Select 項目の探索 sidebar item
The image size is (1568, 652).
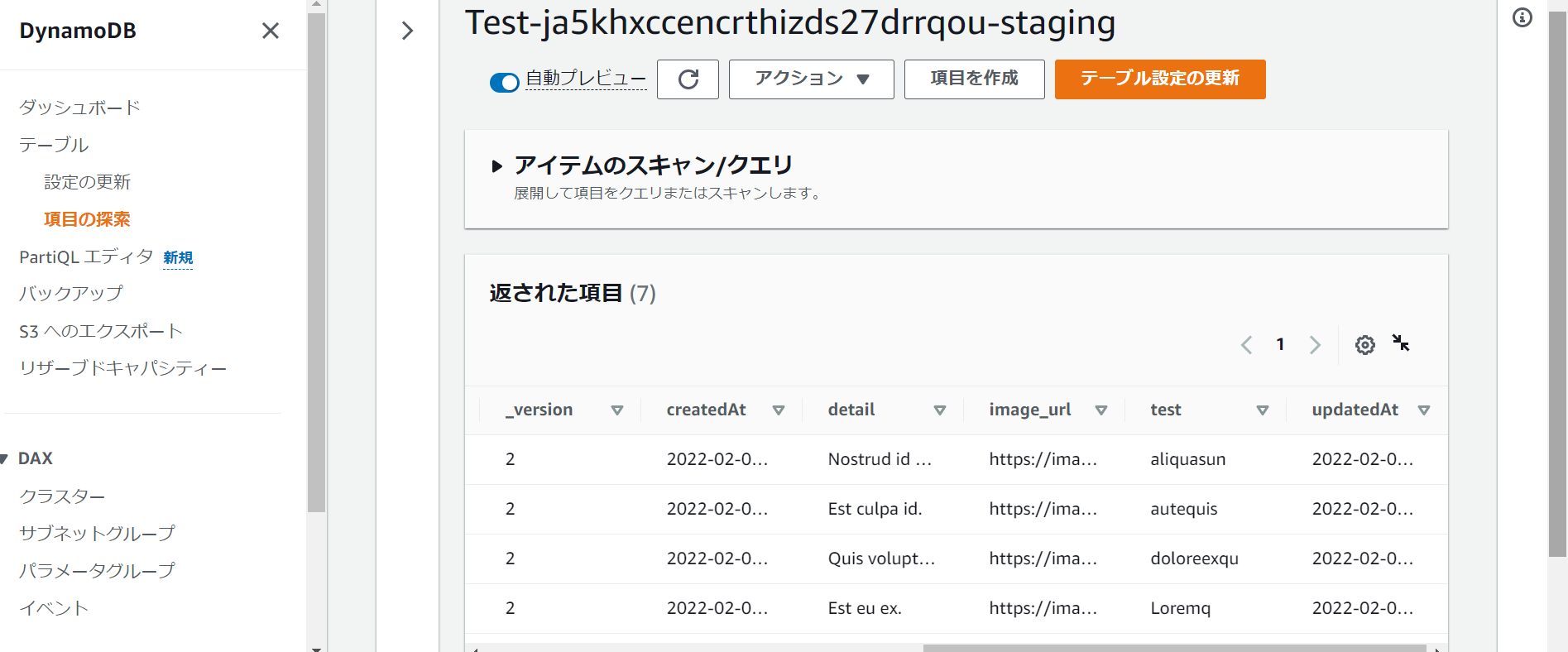click(x=87, y=219)
